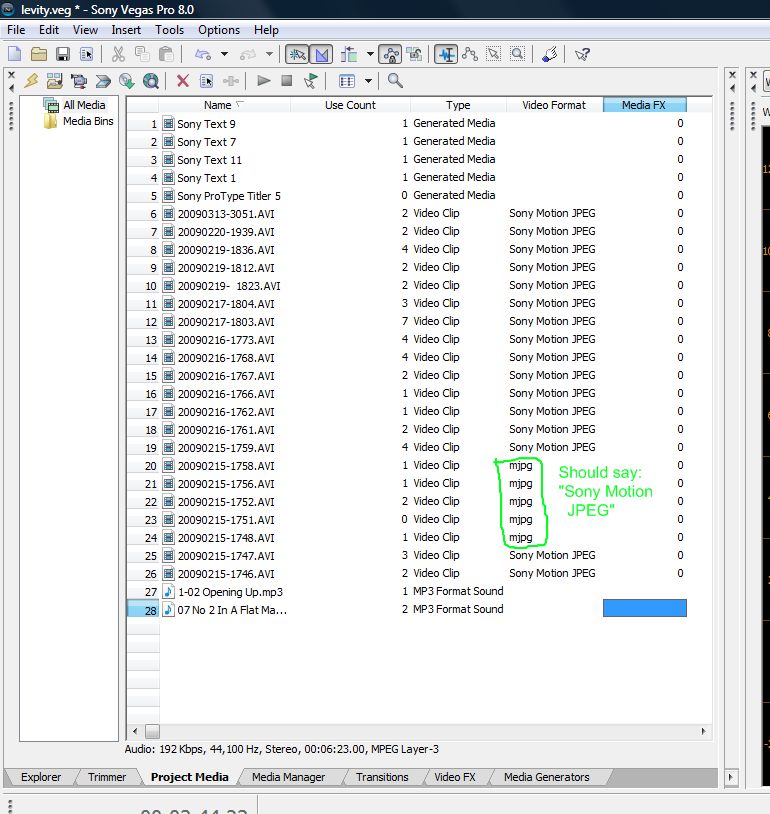
Task: Click the Open project folder icon
Action: [x=40, y=54]
